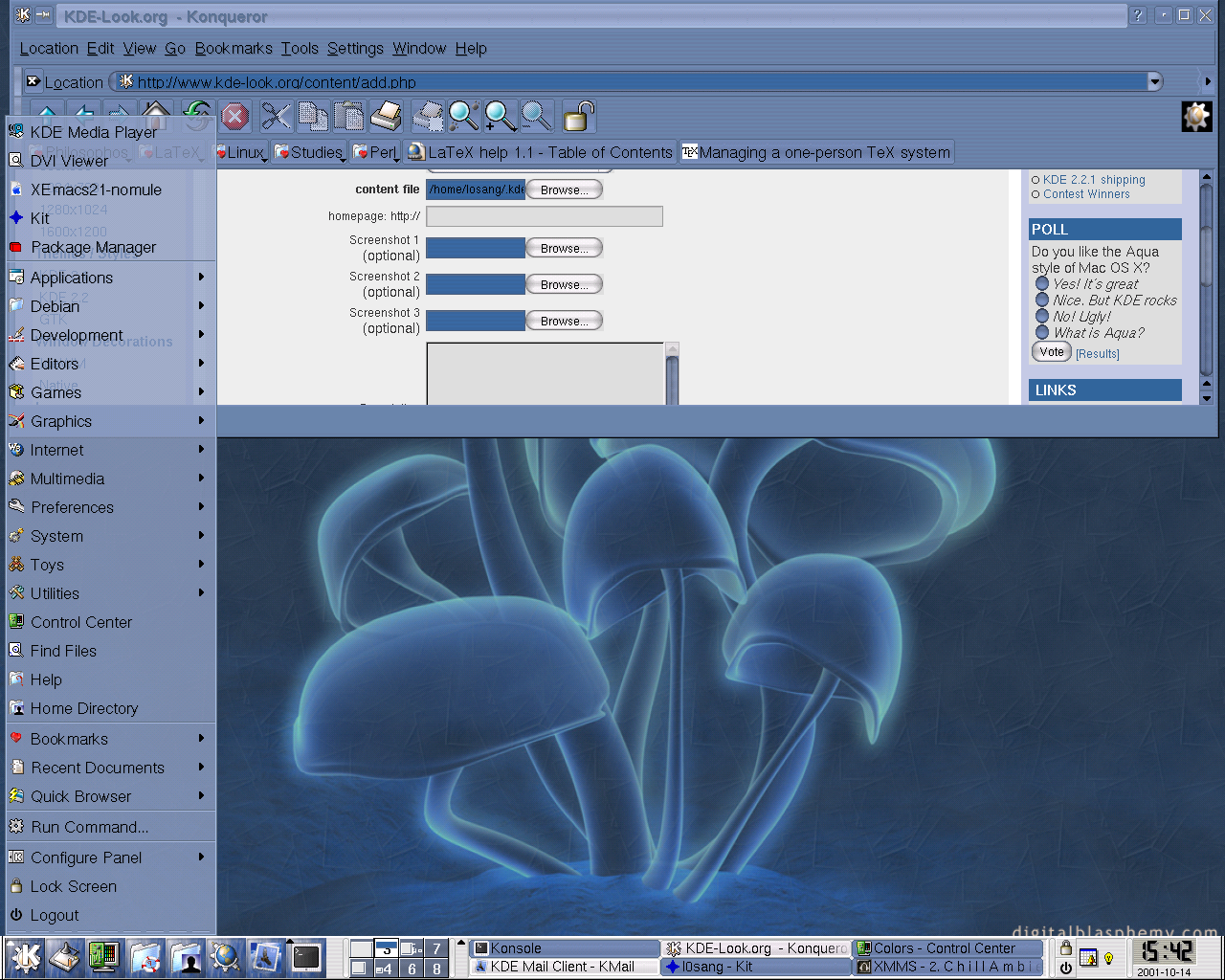Switch to XMMS window in the taskbar
This screenshot has height=980, width=1225.
948,967
